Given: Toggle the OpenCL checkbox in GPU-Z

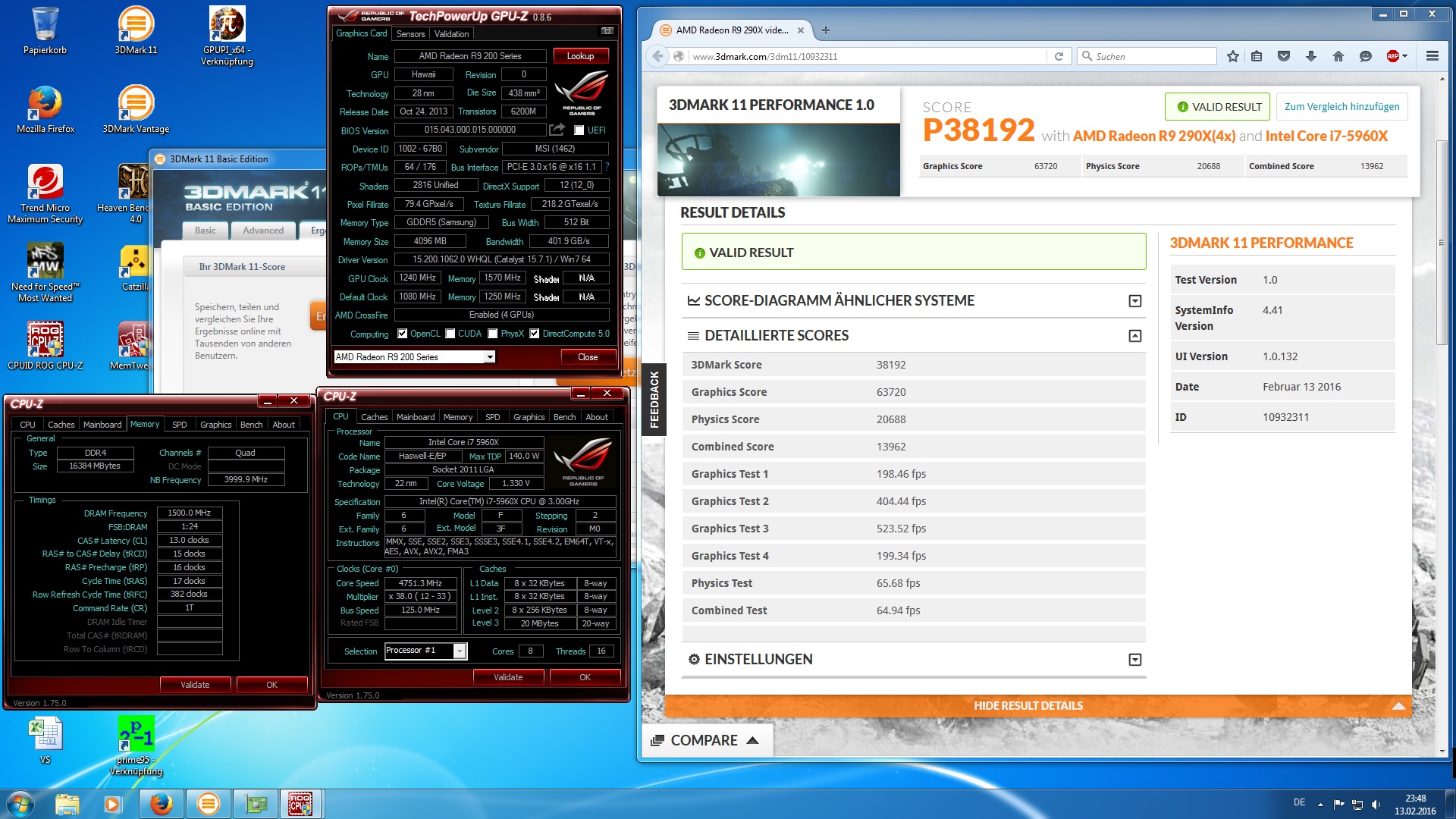Looking at the screenshot, I should tap(403, 334).
